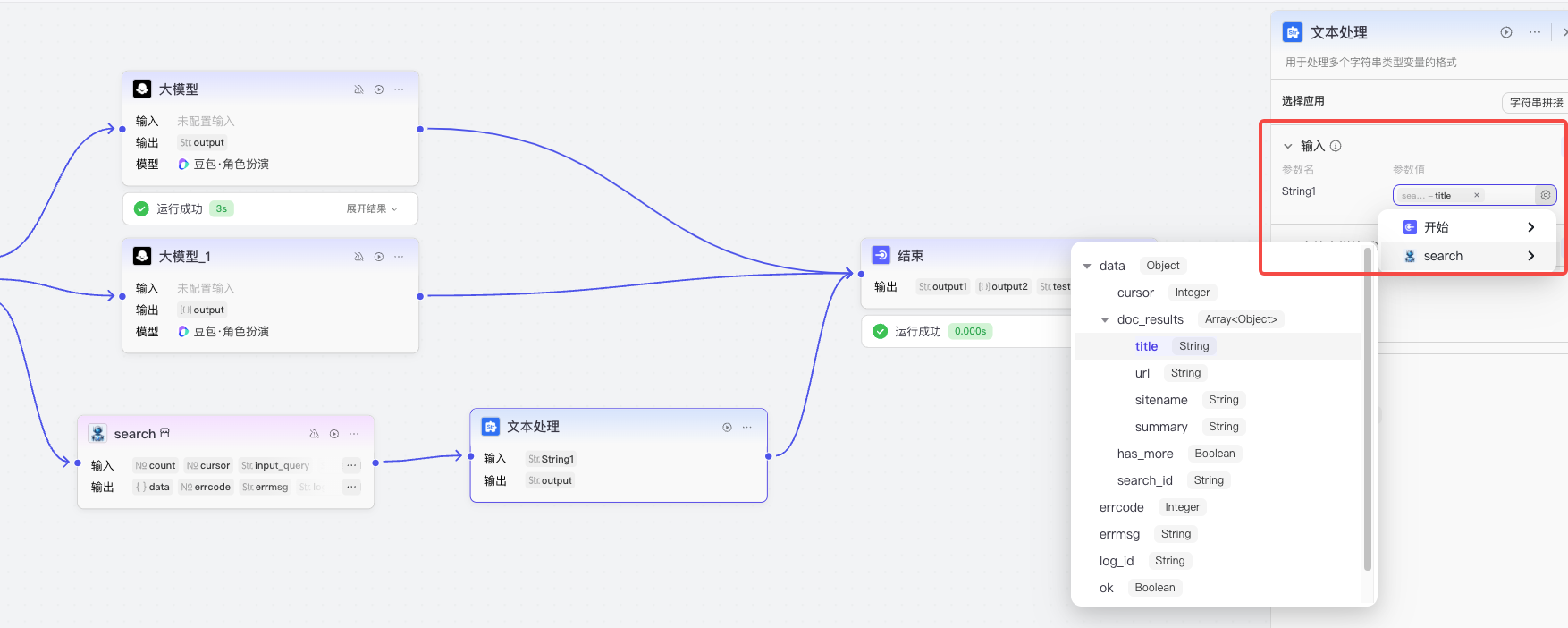Screen dimensions: 1568x628
Task: Open the gear settings for String1 value
Action: (x=1546, y=195)
